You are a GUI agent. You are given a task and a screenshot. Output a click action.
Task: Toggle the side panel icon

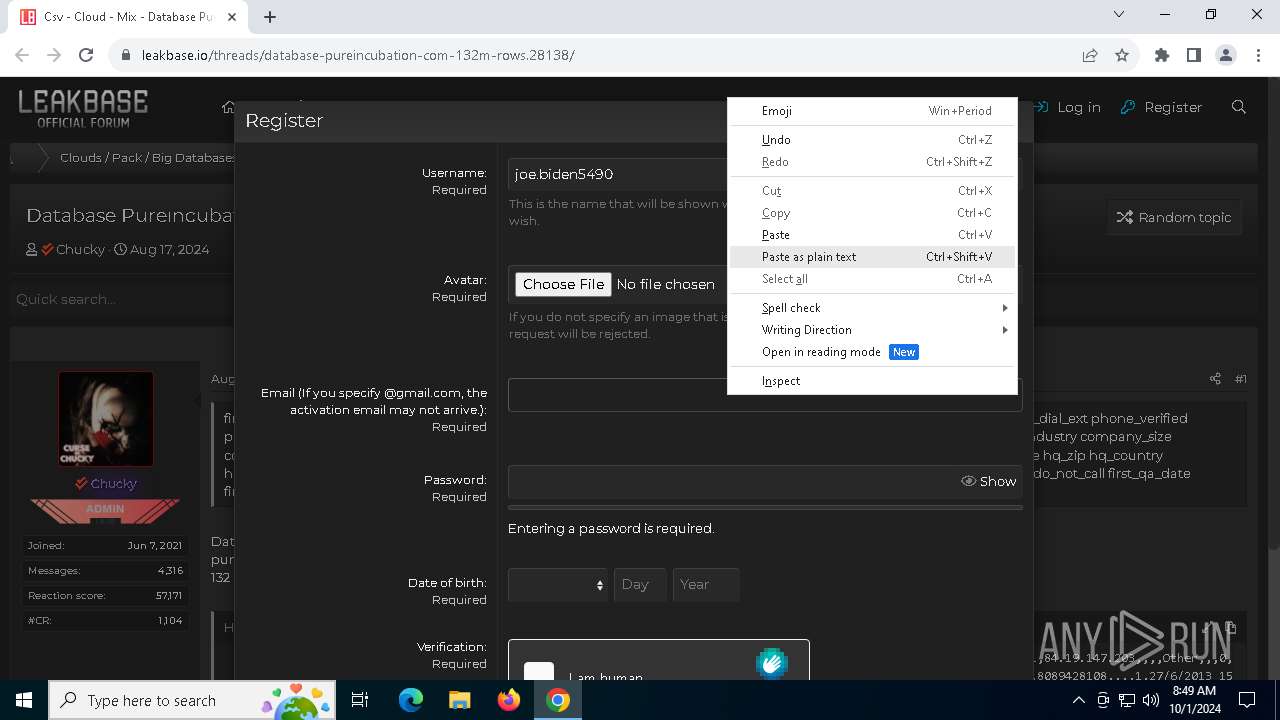click(1194, 55)
